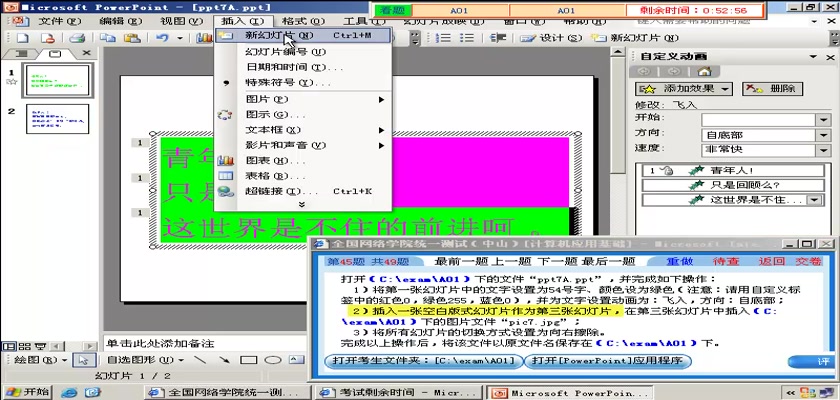Click 删除 button in animation pane
Image resolution: width=840 pixels, height=400 pixels.
(x=772, y=89)
